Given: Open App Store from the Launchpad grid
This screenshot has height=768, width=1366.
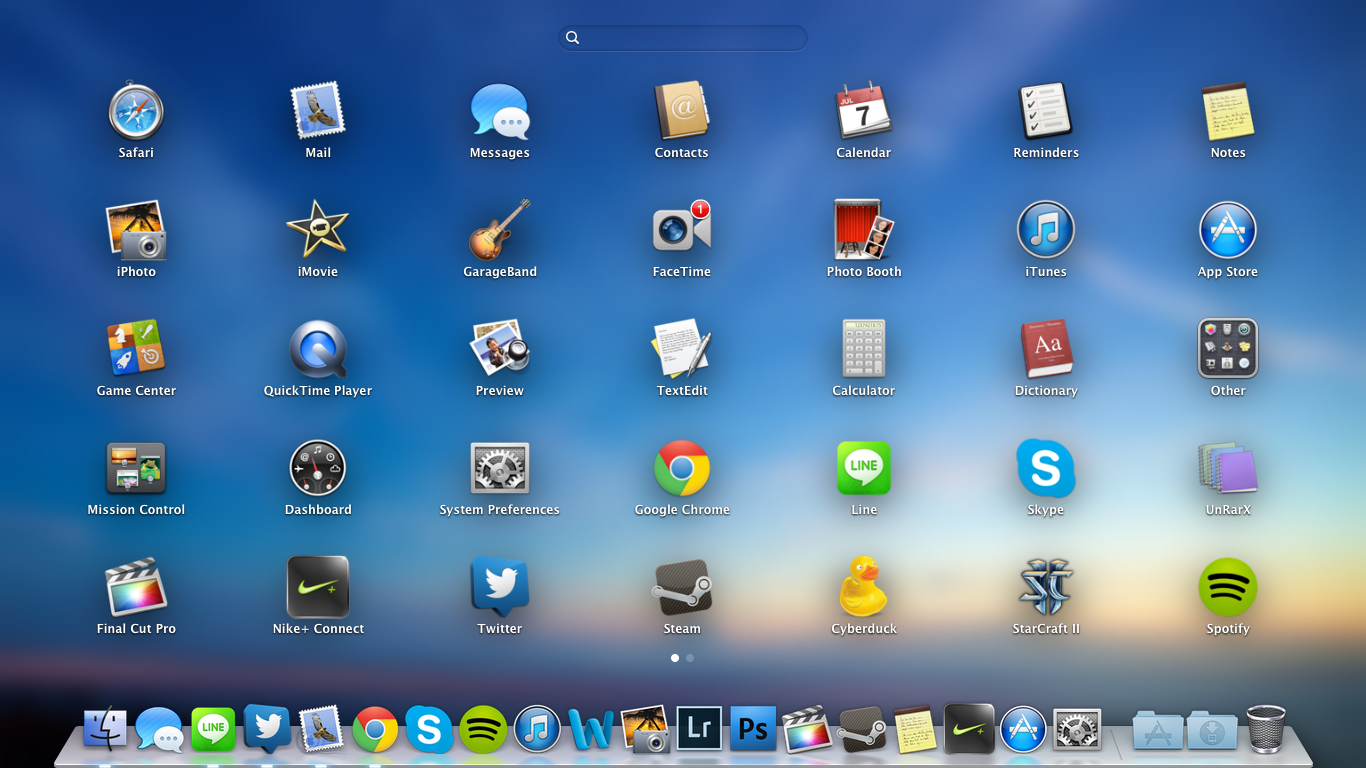Looking at the screenshot, I should 1228,230.
